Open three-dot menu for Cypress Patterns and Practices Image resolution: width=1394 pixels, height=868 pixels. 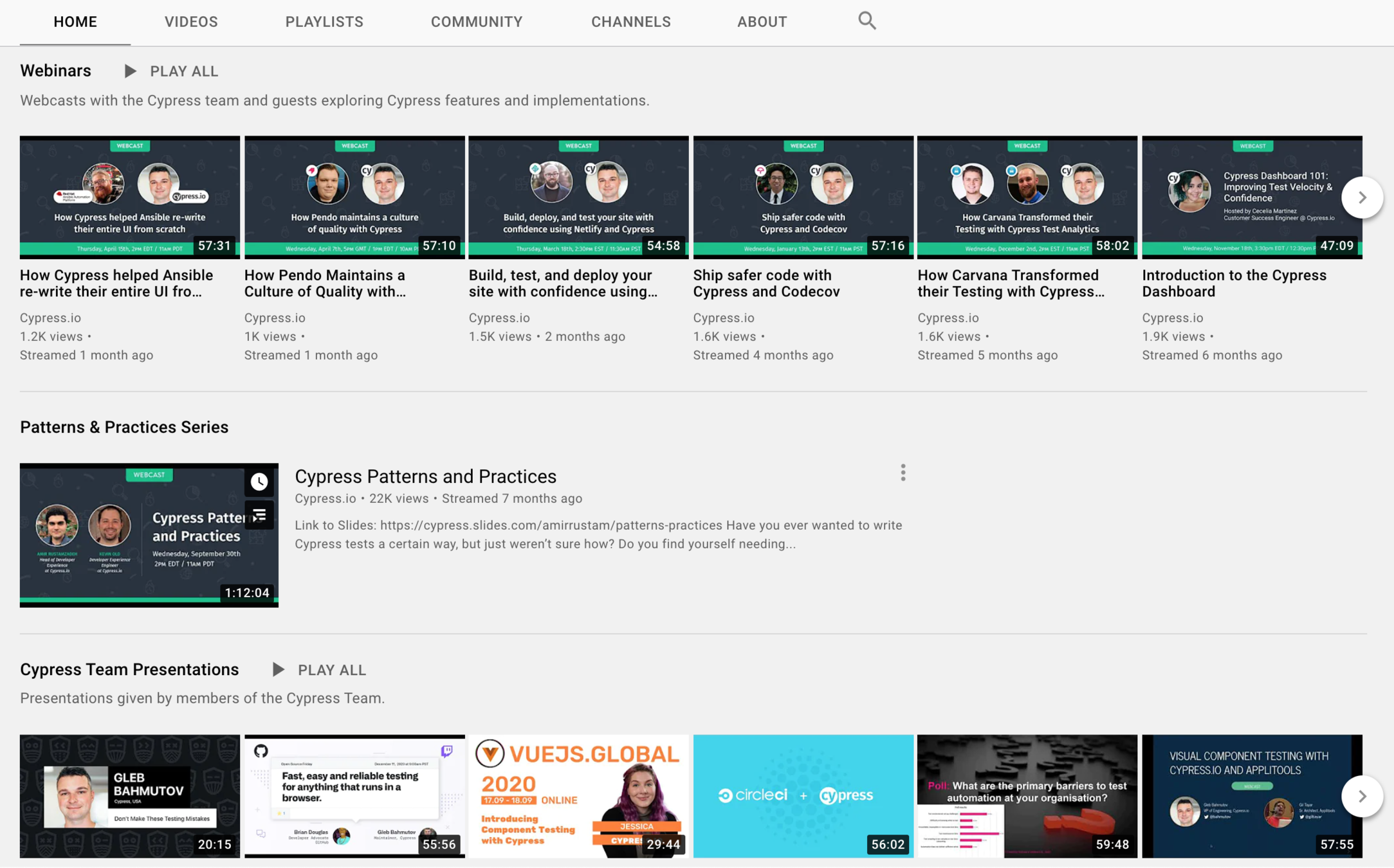pyautogui.click(x=903, y=473)
